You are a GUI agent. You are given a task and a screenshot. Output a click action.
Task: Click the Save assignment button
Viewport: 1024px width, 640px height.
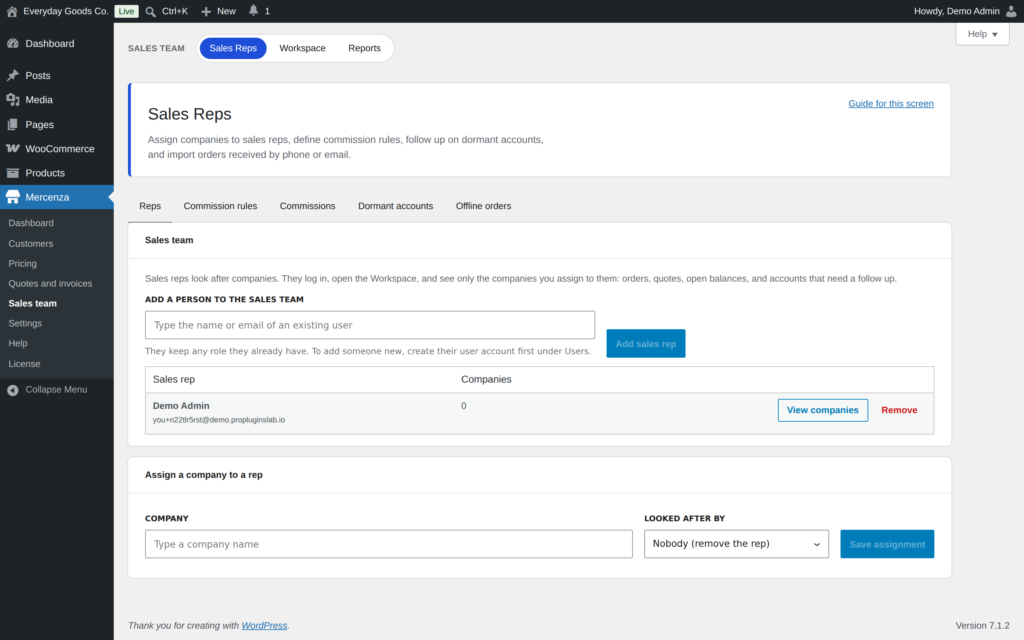[887, 544]
